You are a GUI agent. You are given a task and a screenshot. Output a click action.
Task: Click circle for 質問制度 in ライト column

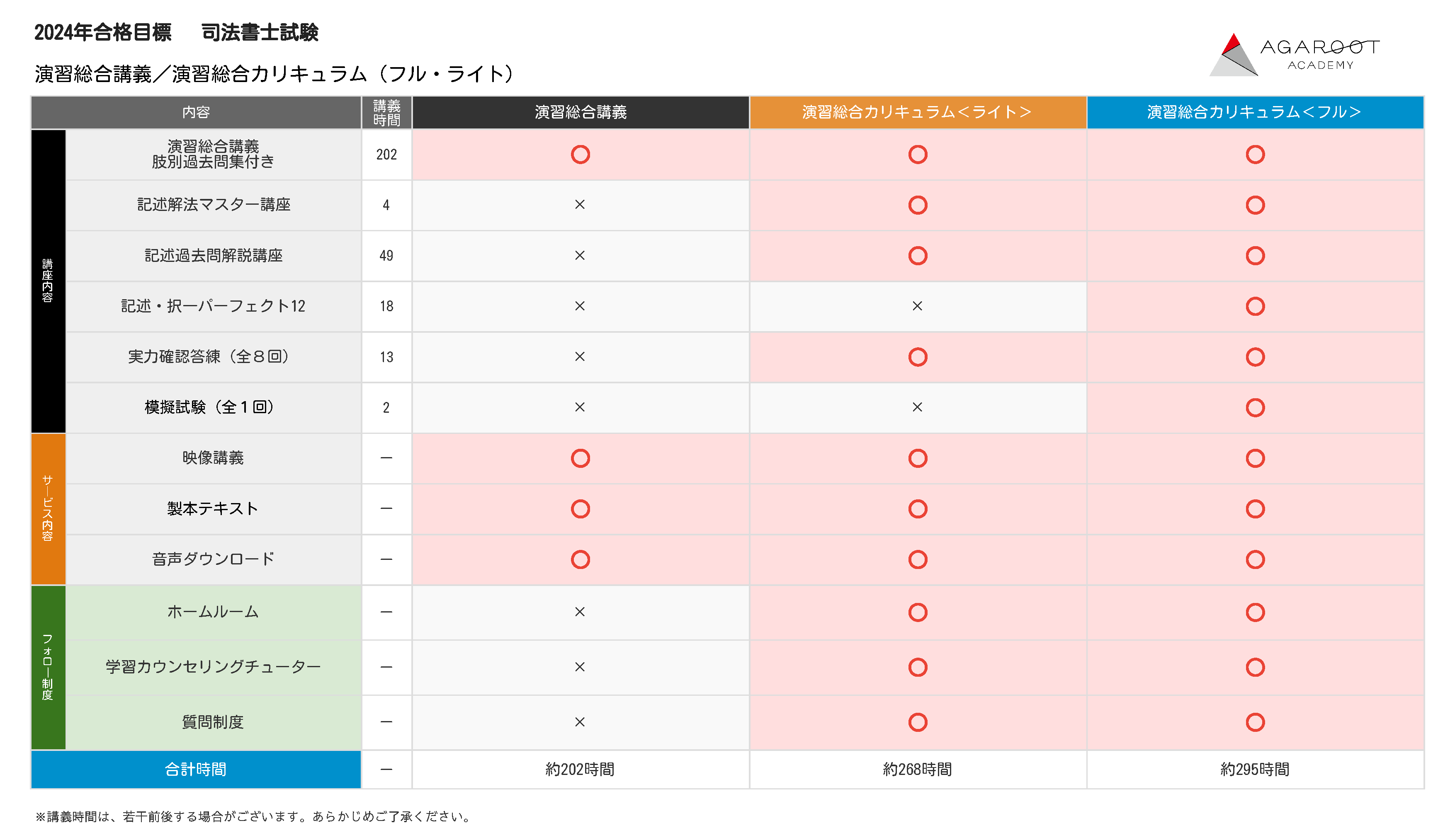917,722
